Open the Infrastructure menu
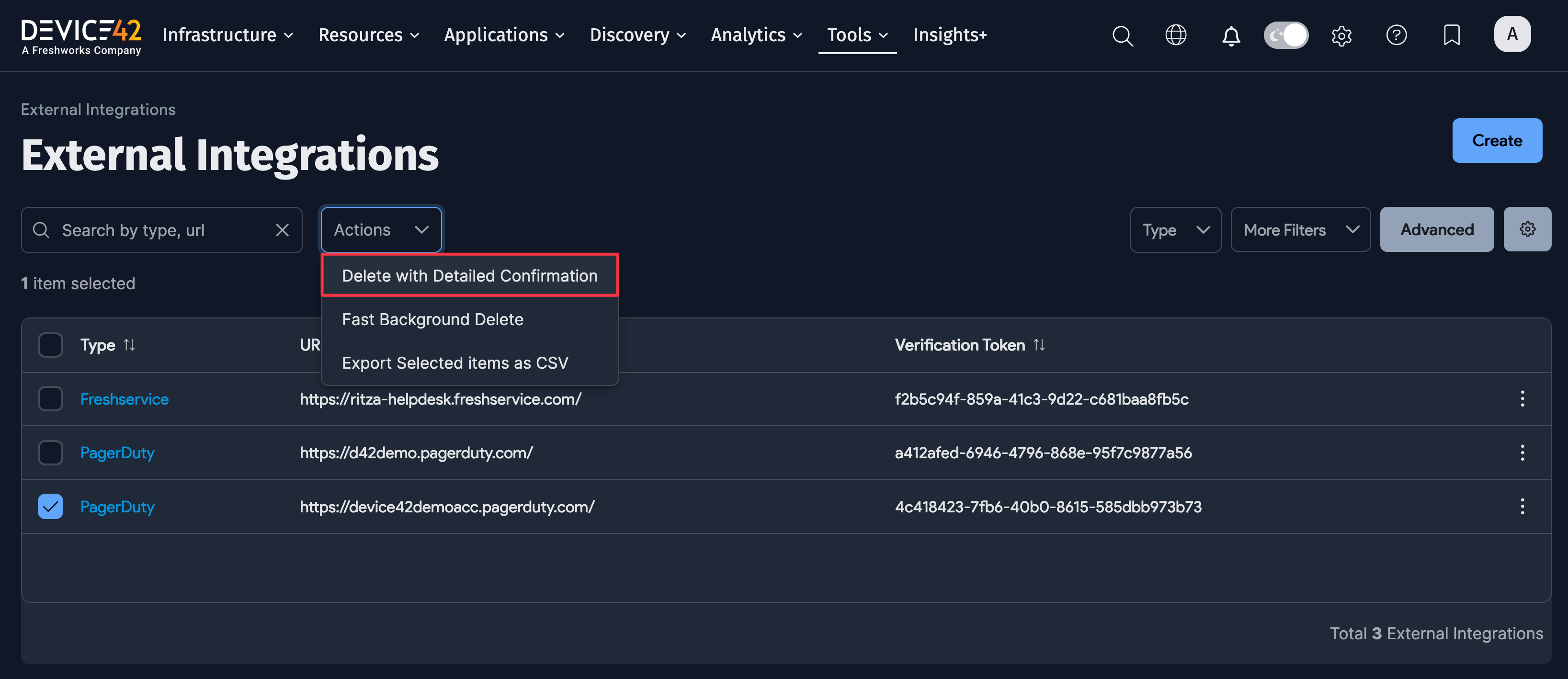The image size is (1568, 679). (227, 34)
